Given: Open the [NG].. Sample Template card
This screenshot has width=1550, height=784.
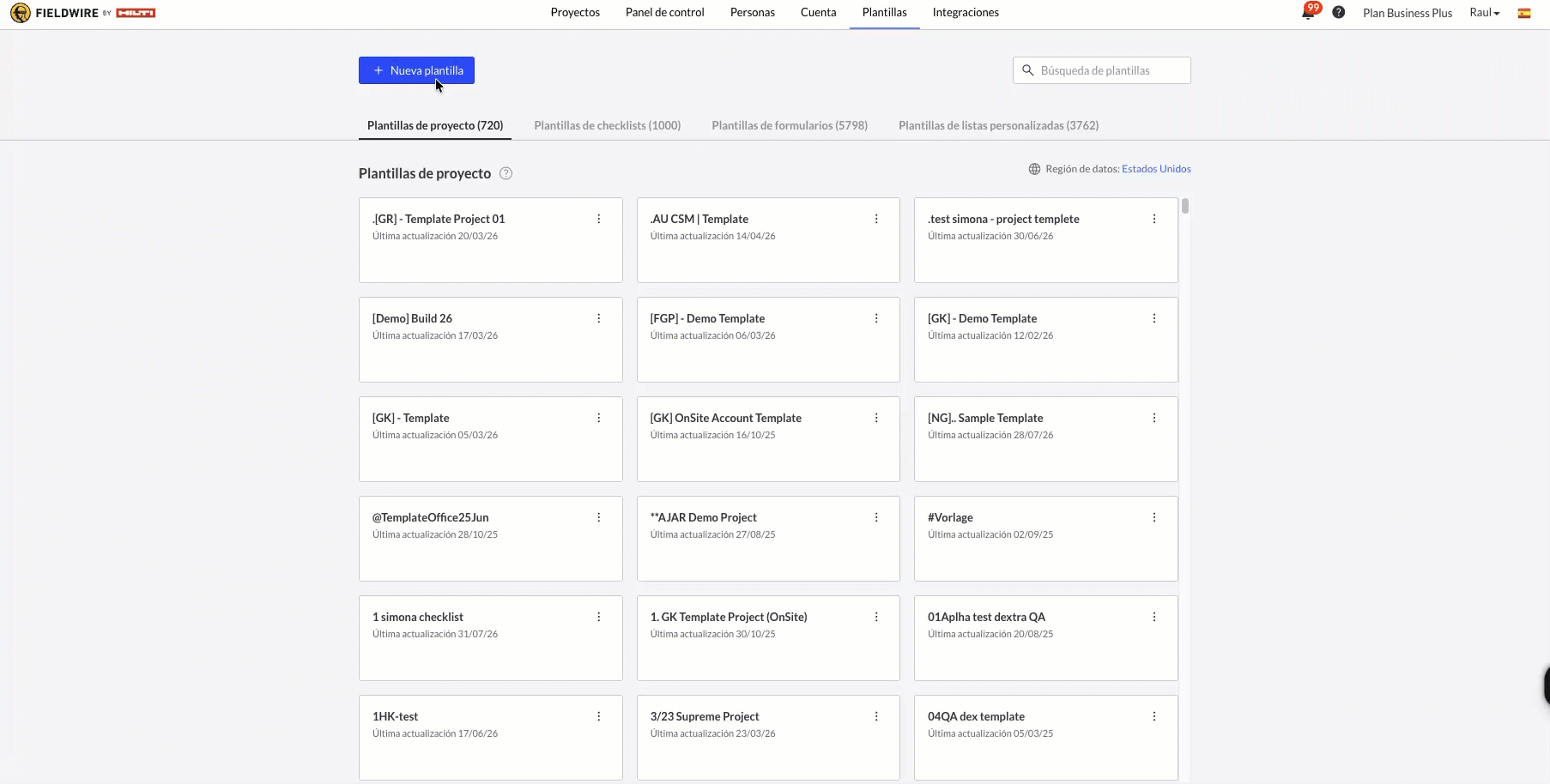Looking at the screenshot, I should point(1046,439).
